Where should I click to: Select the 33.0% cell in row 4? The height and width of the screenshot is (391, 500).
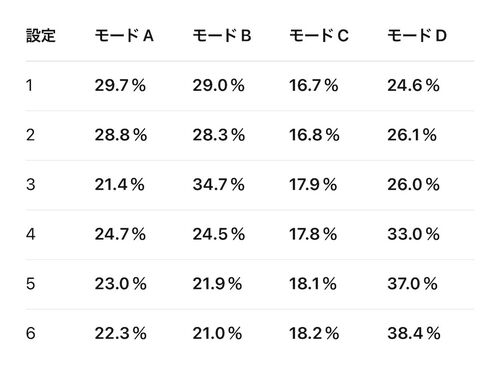point(413,234)
